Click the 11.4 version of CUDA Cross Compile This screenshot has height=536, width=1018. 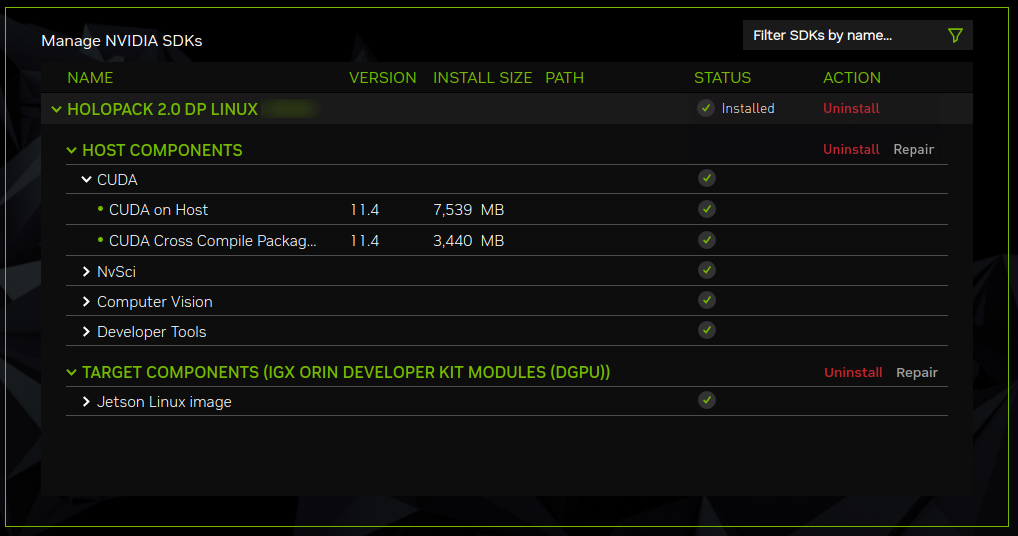tap(364, 241)
